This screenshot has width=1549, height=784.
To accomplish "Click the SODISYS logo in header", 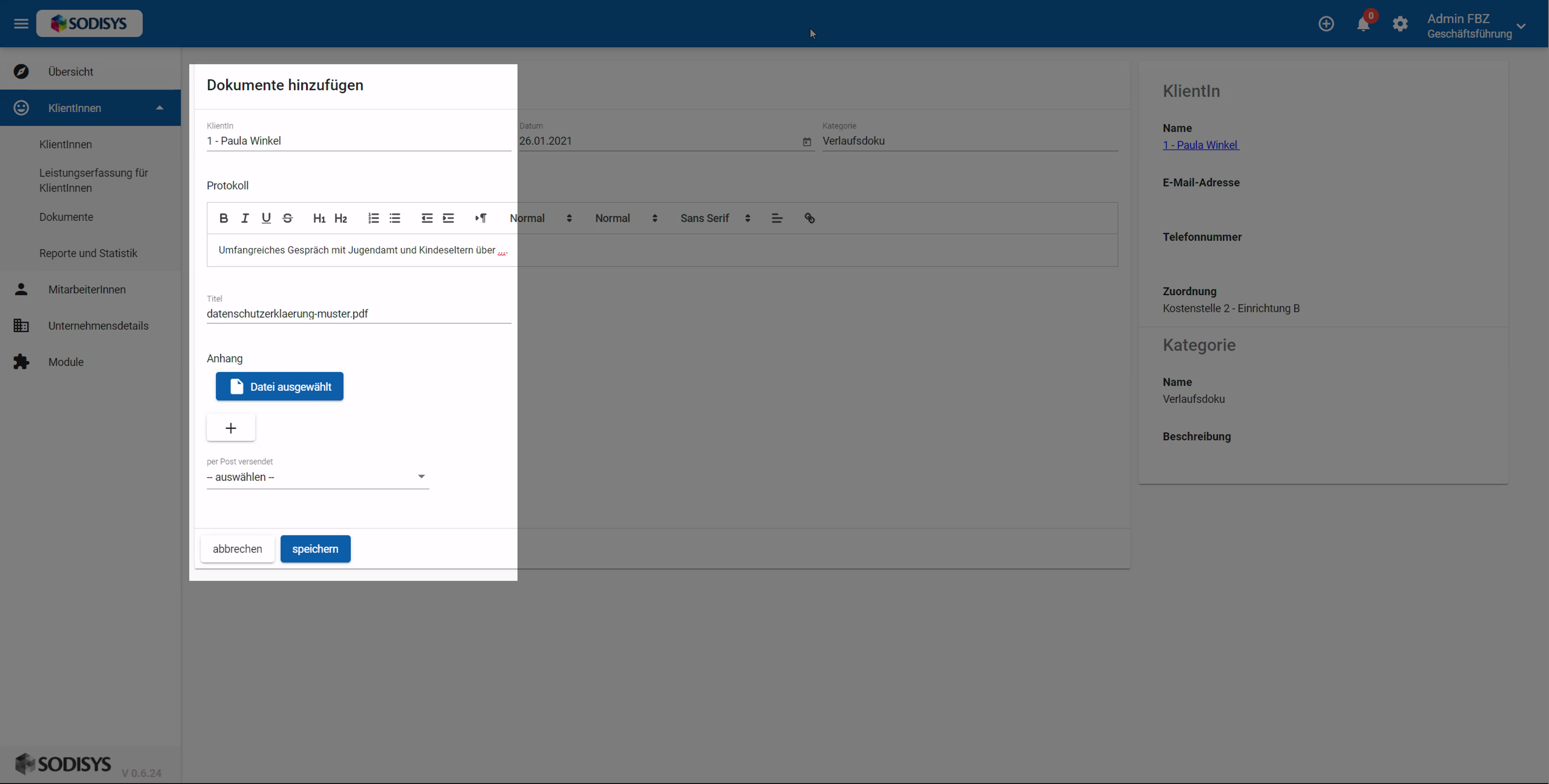I will pos(89,24).
